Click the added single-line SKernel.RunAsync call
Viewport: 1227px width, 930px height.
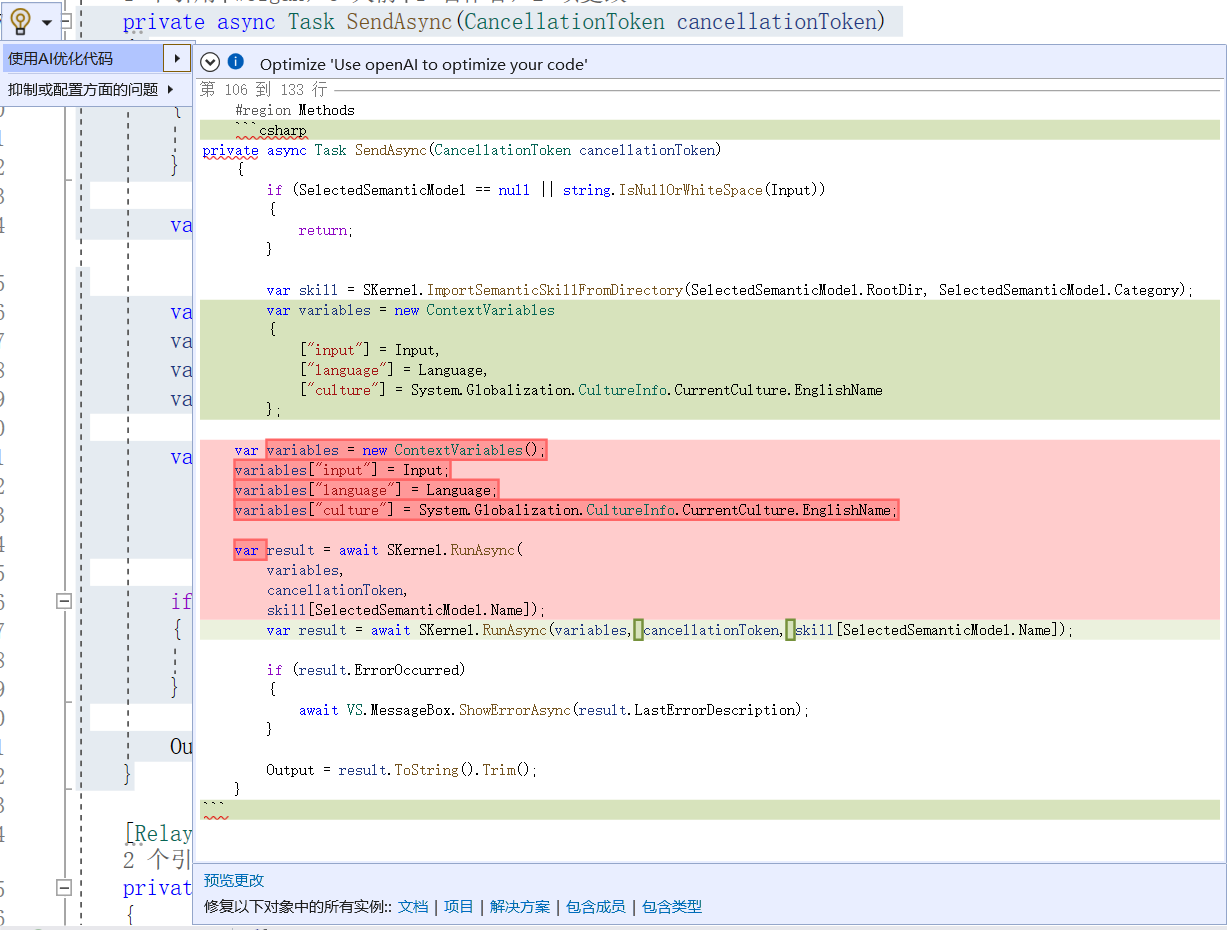[669, 630]
